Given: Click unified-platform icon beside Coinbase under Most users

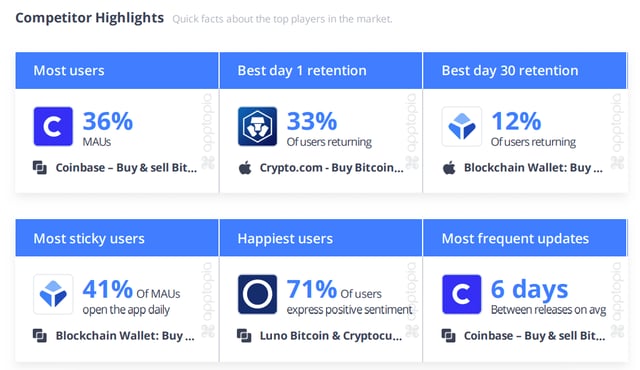Looking at the screenshot, I should pyautogui.click(x=40, y=168).
